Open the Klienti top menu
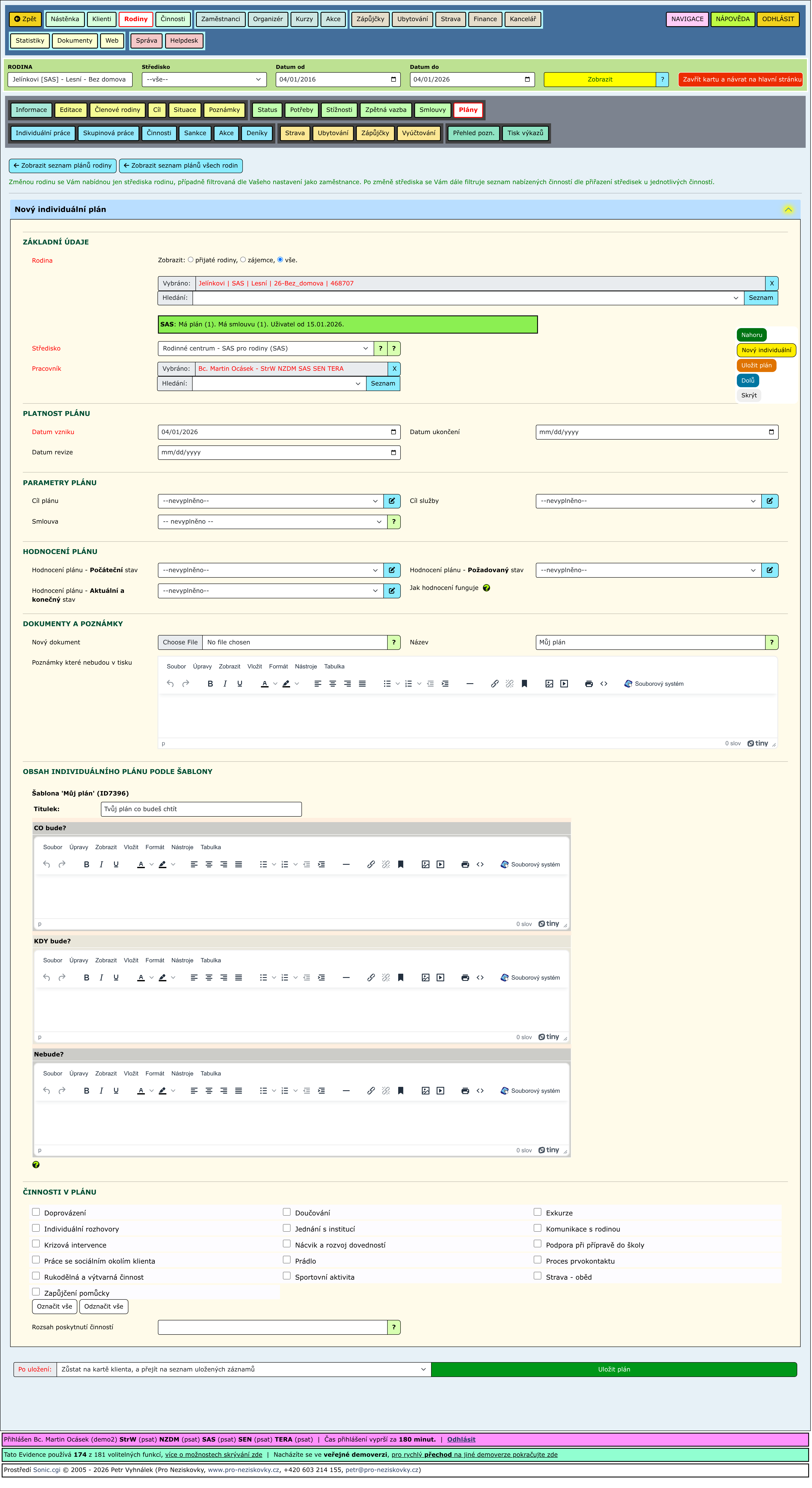 tap(102, 19)
